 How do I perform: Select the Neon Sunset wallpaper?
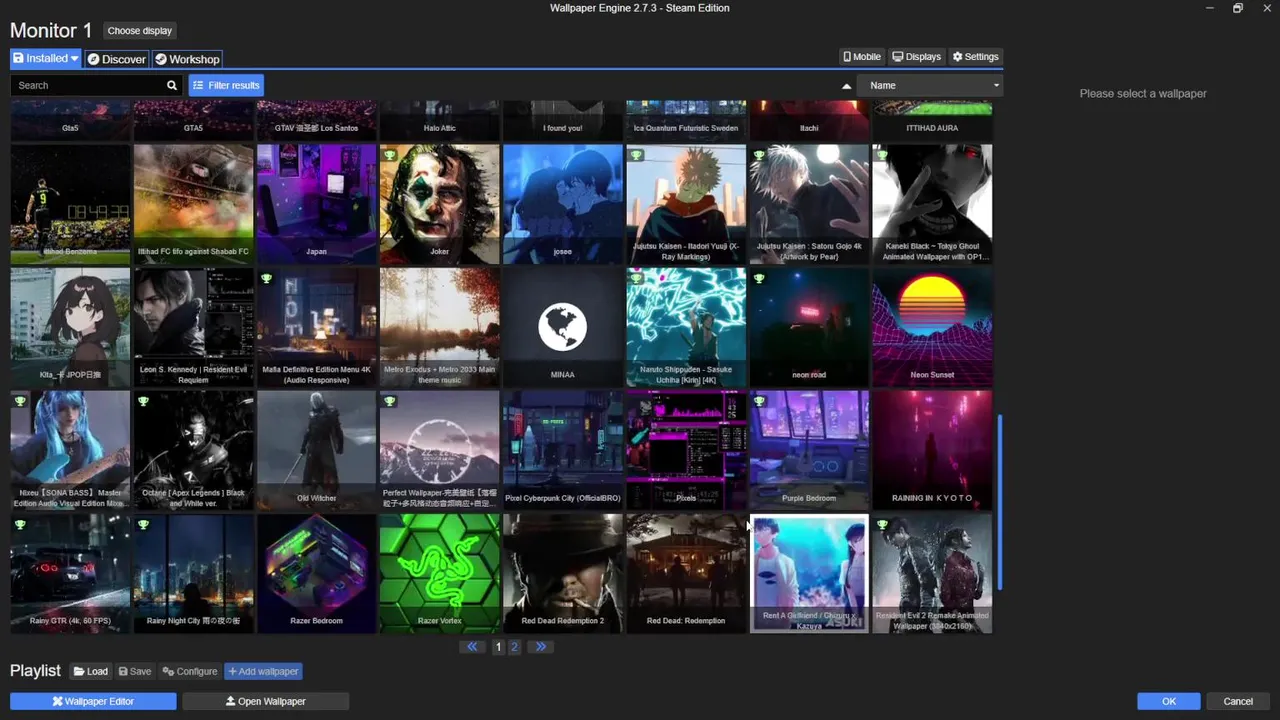(x=932, y=327)
